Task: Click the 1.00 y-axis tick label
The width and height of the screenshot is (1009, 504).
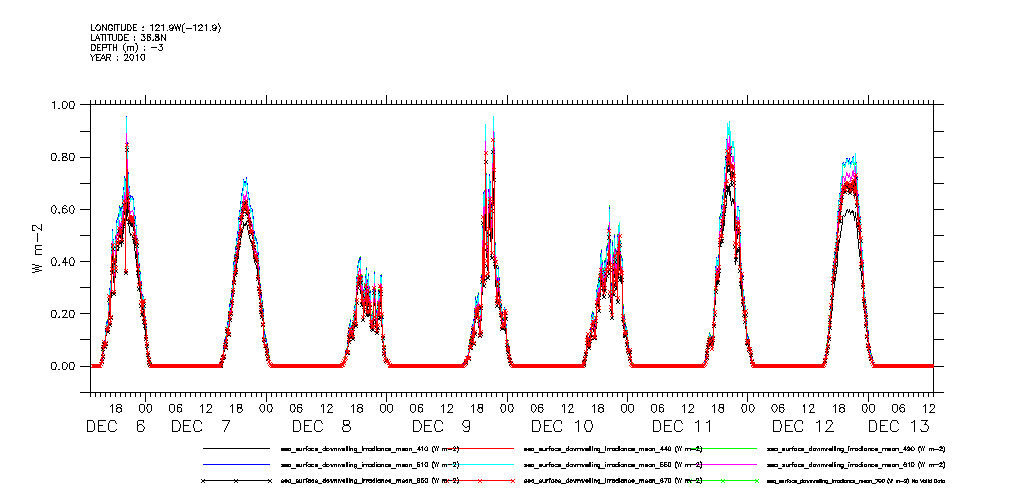Action: click(x=64, y=105)
